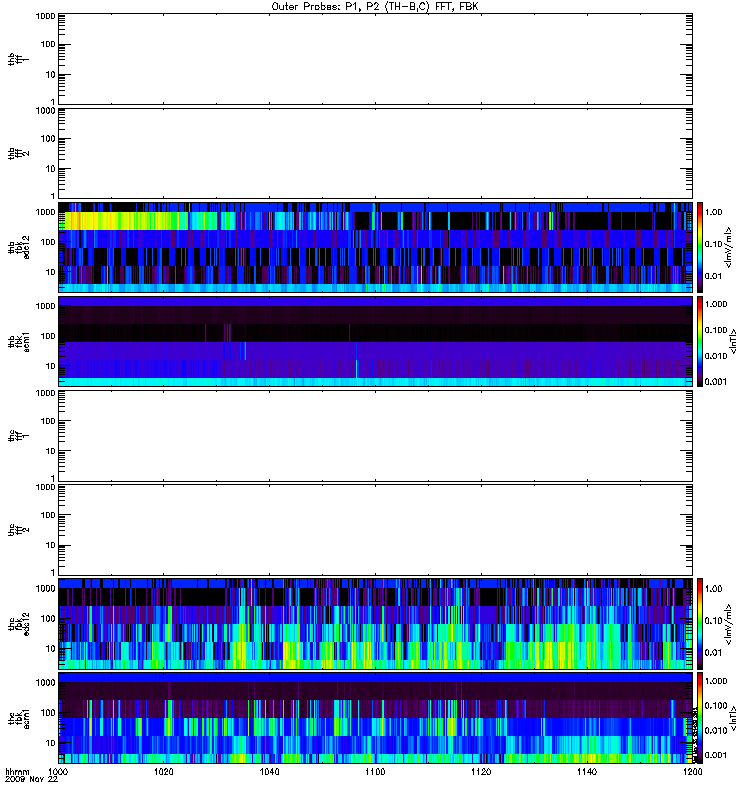
Task: Click the '1200' time tick label
Action: click(x=692, y=771)
